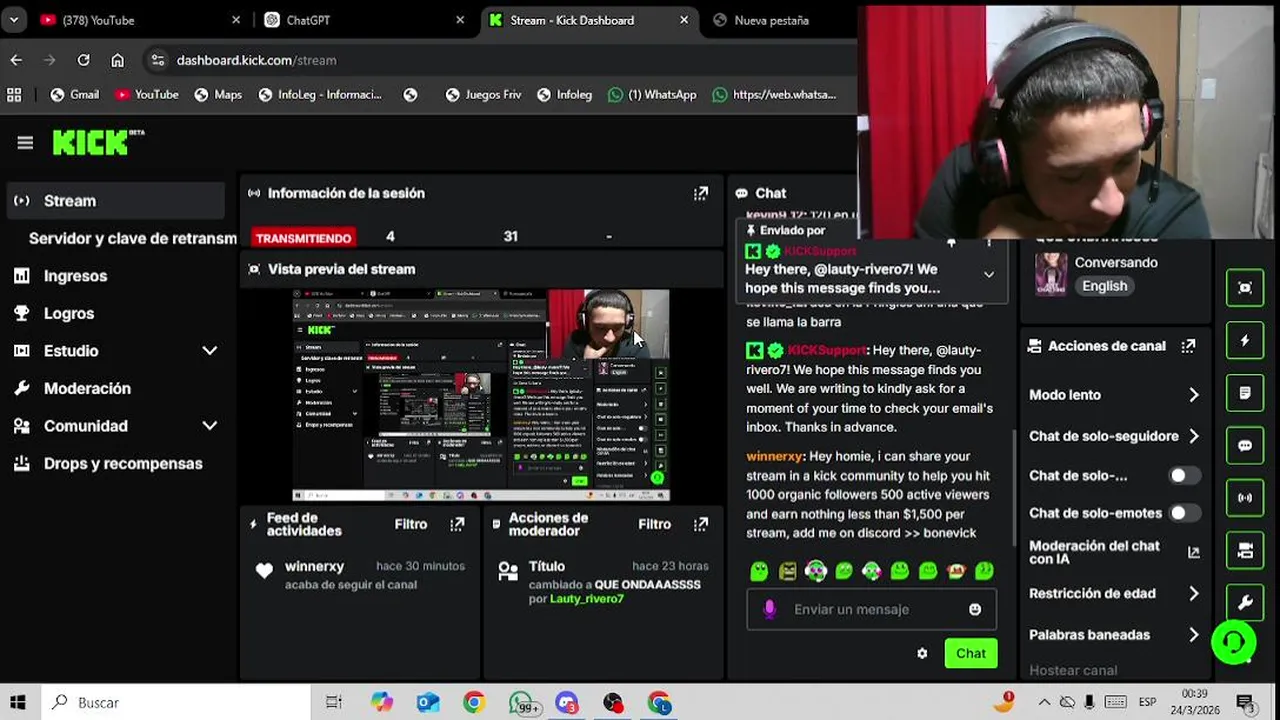Open Palabras baneadas options
The image size is (1280, 720).
point(1114,635)
